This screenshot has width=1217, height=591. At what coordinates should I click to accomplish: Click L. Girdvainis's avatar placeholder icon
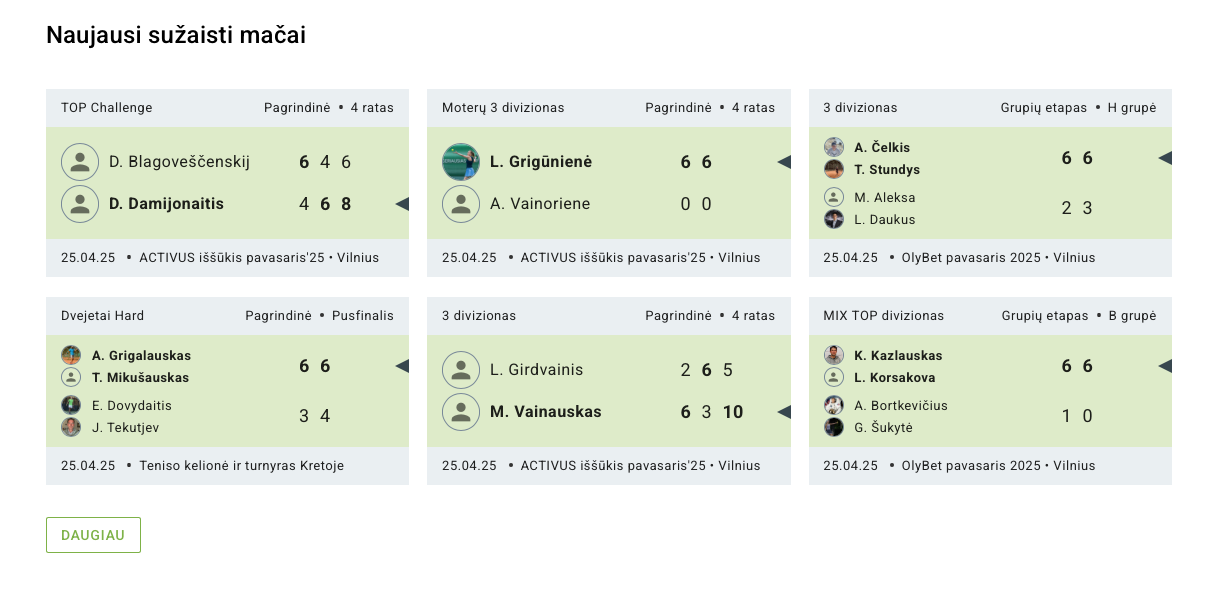(x=461, y=370)
